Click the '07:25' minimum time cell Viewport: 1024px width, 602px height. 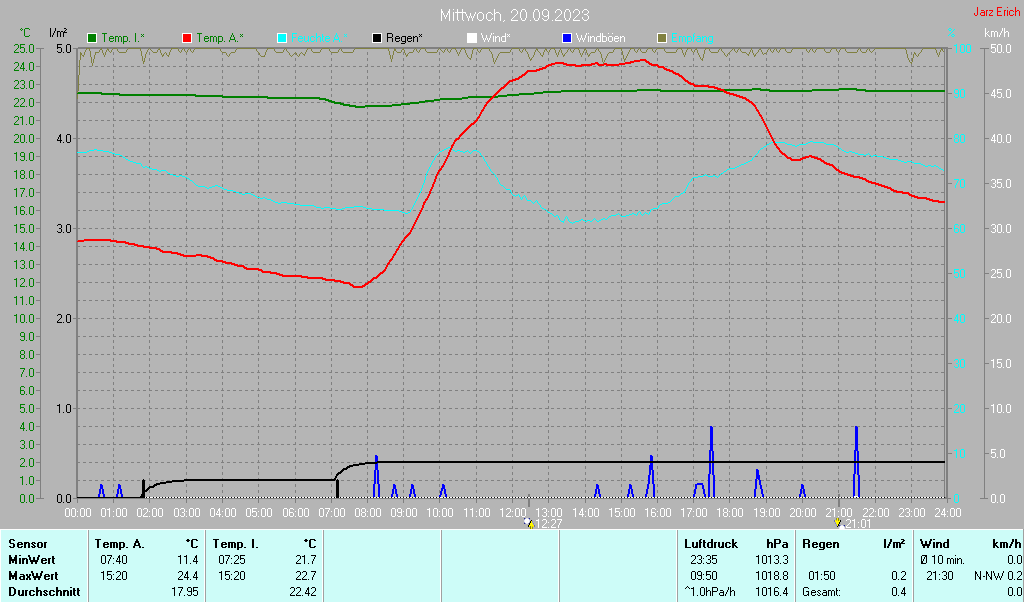tap(232, 560)
